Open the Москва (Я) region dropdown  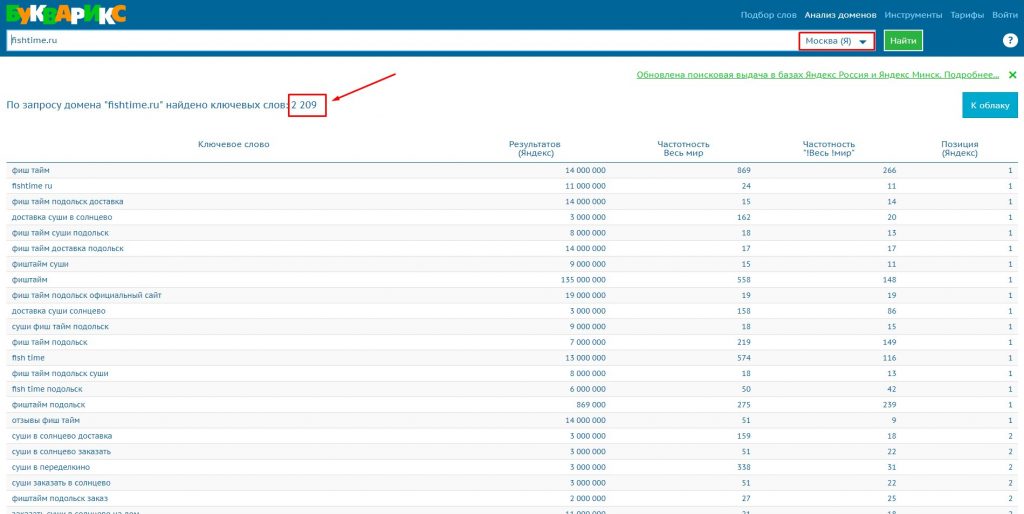point(837,40)
